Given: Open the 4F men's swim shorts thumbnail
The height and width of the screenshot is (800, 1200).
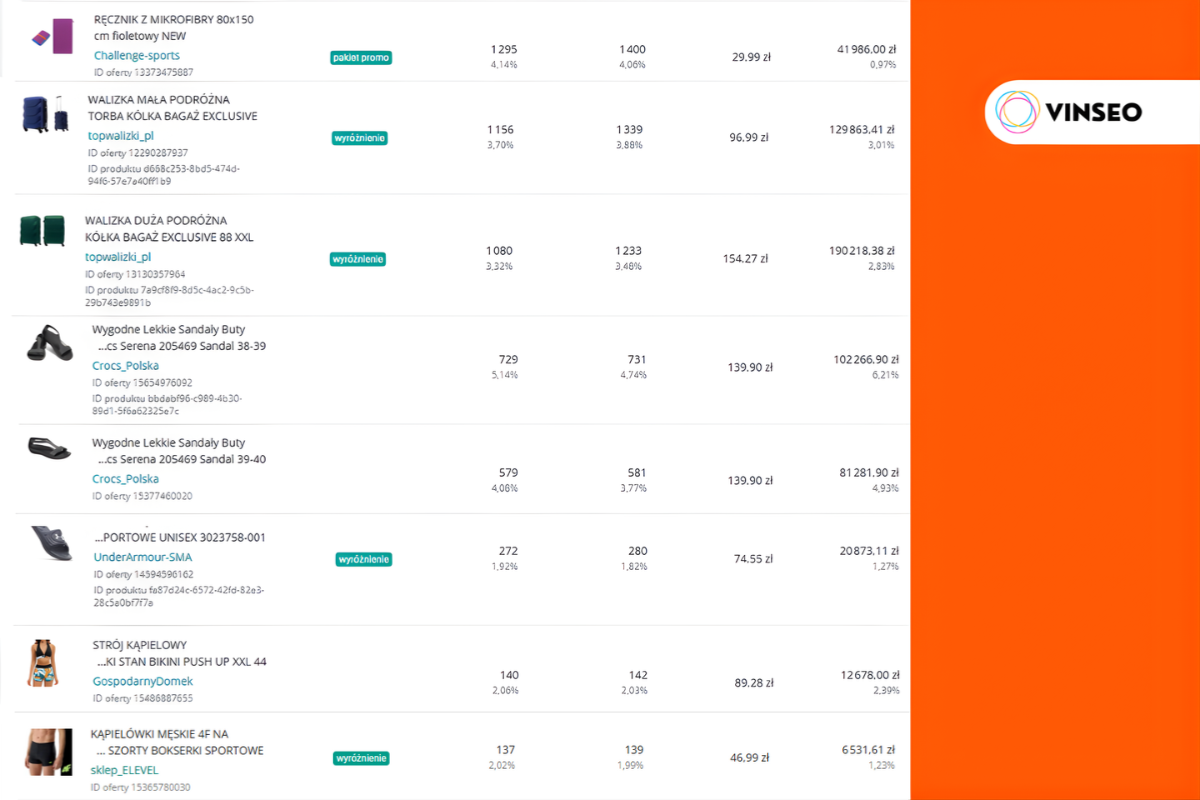Looking at the screenshot, I should click(49, 752).
